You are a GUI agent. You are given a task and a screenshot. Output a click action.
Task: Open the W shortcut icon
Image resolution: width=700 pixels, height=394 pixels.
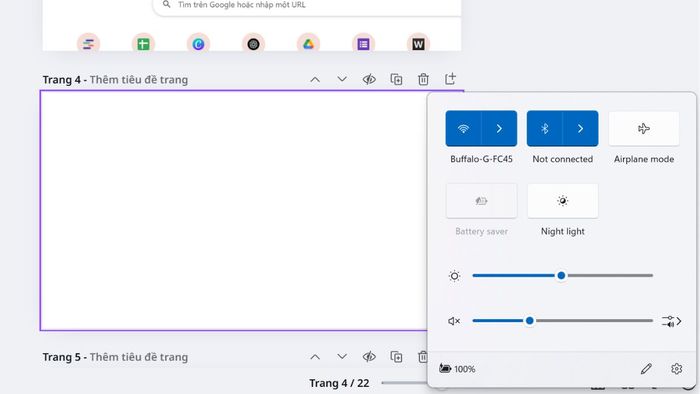[x=418, y=44]
